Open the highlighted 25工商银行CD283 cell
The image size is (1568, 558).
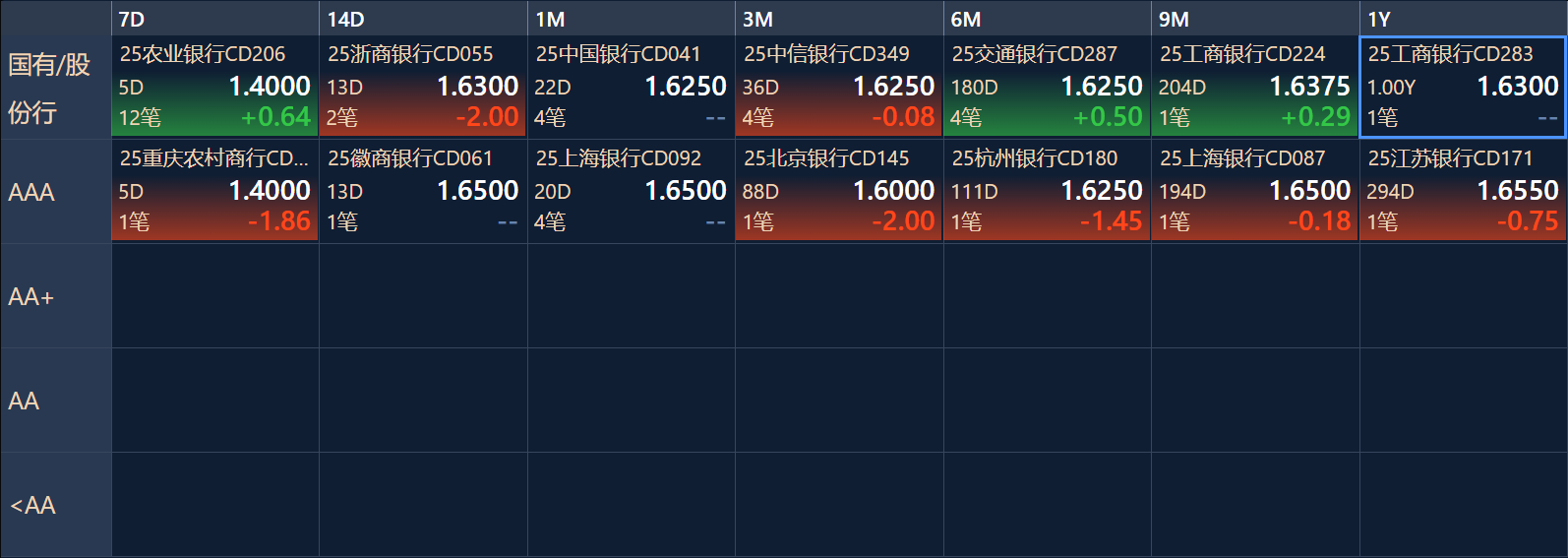click(1463, 87)
